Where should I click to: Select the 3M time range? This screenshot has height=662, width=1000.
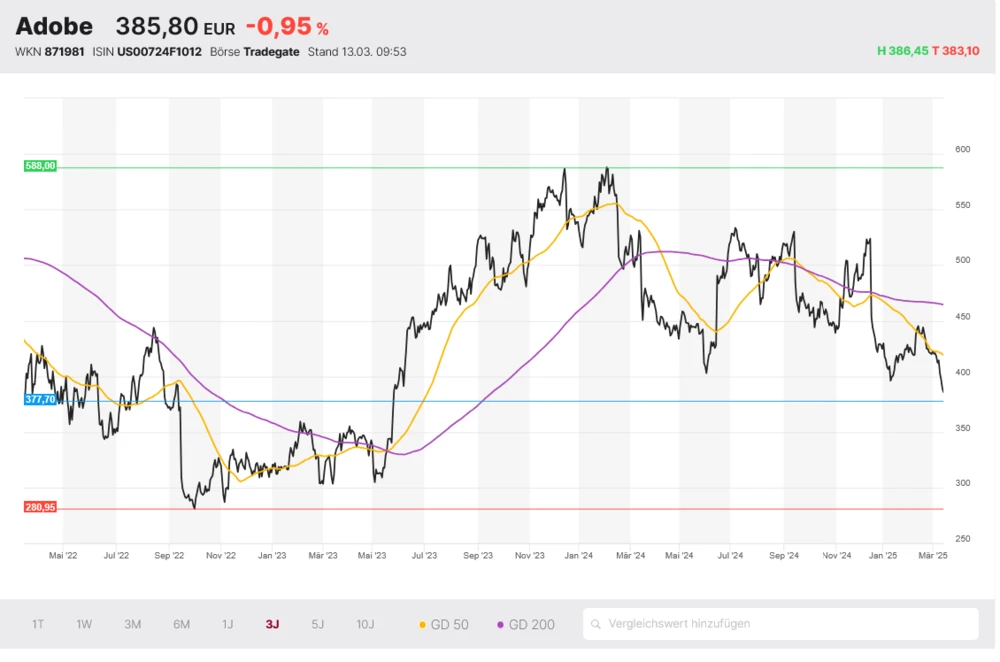click(x=132, y=624)
